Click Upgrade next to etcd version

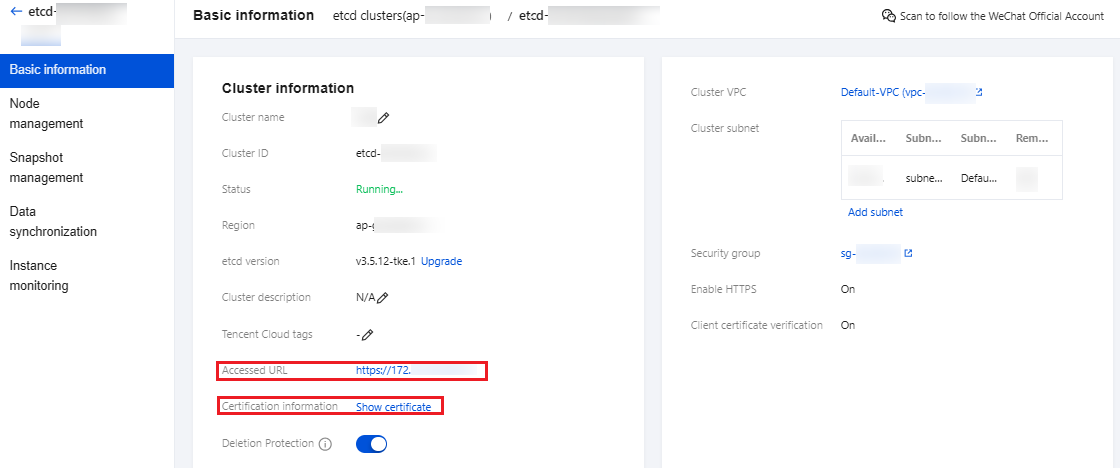(x=441, y=262)
